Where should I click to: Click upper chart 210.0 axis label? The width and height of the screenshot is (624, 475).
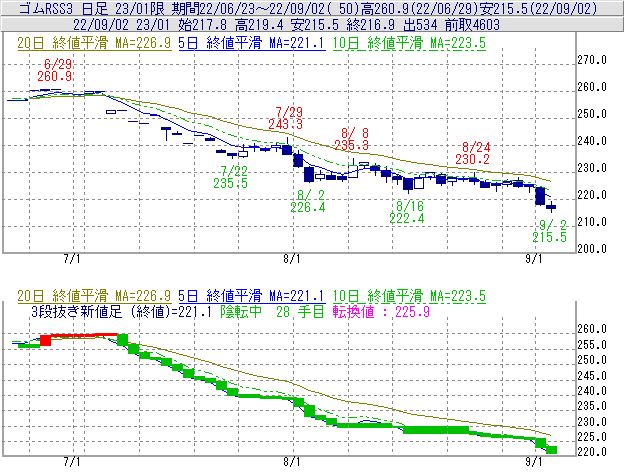coord(592,222)
